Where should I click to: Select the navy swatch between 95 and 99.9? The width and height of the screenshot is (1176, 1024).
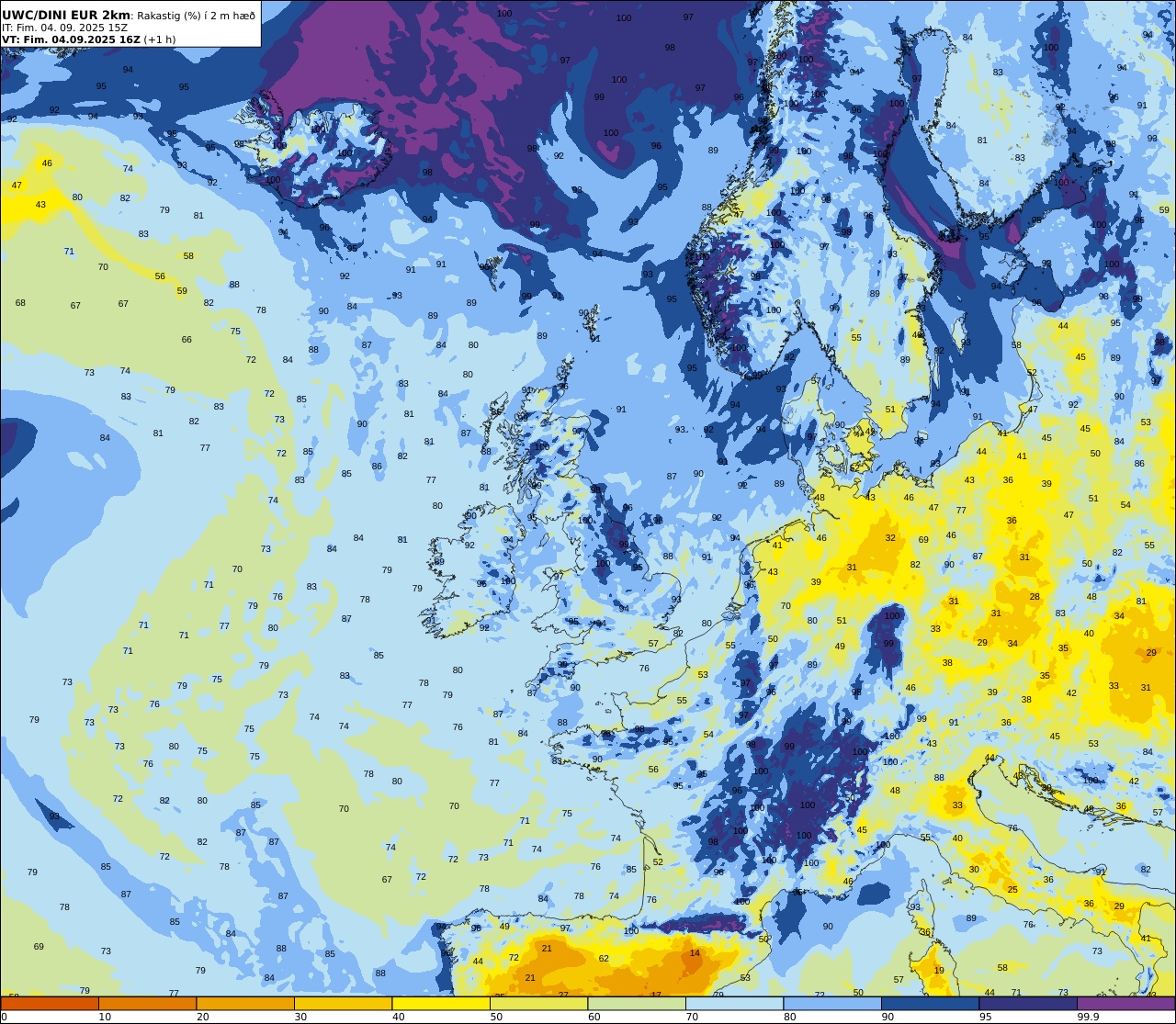1028,1004
